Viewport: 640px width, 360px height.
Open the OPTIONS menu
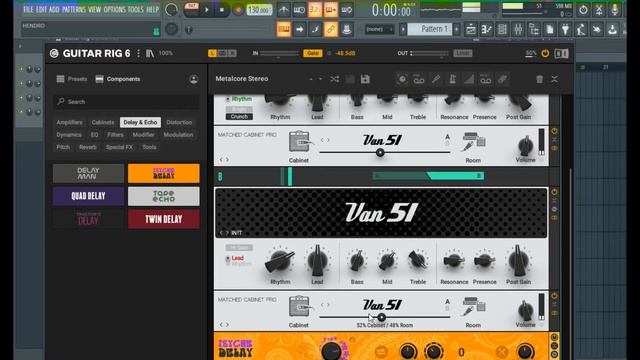(115, 9)
